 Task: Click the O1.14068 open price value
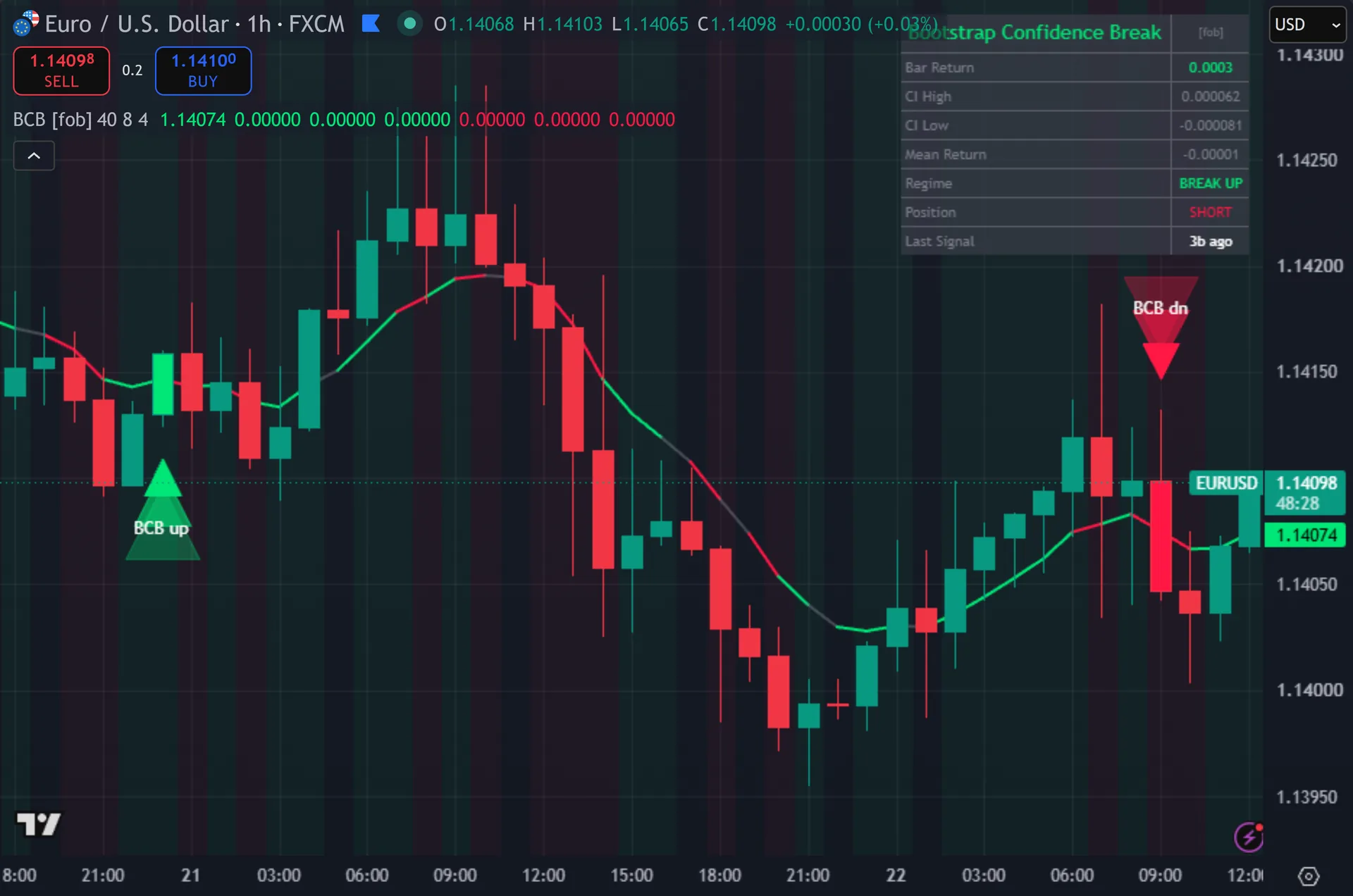[x=474, y=24]
